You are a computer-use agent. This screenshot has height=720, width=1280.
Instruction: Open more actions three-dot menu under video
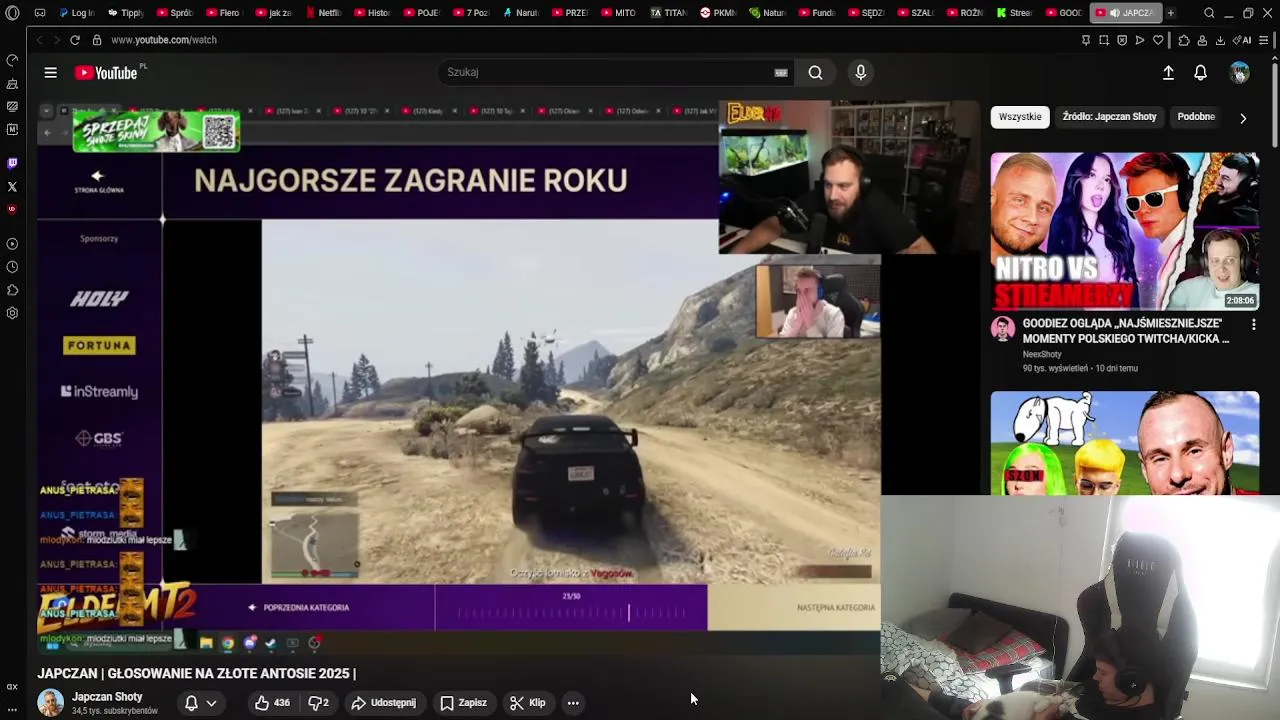click(573, 703)
